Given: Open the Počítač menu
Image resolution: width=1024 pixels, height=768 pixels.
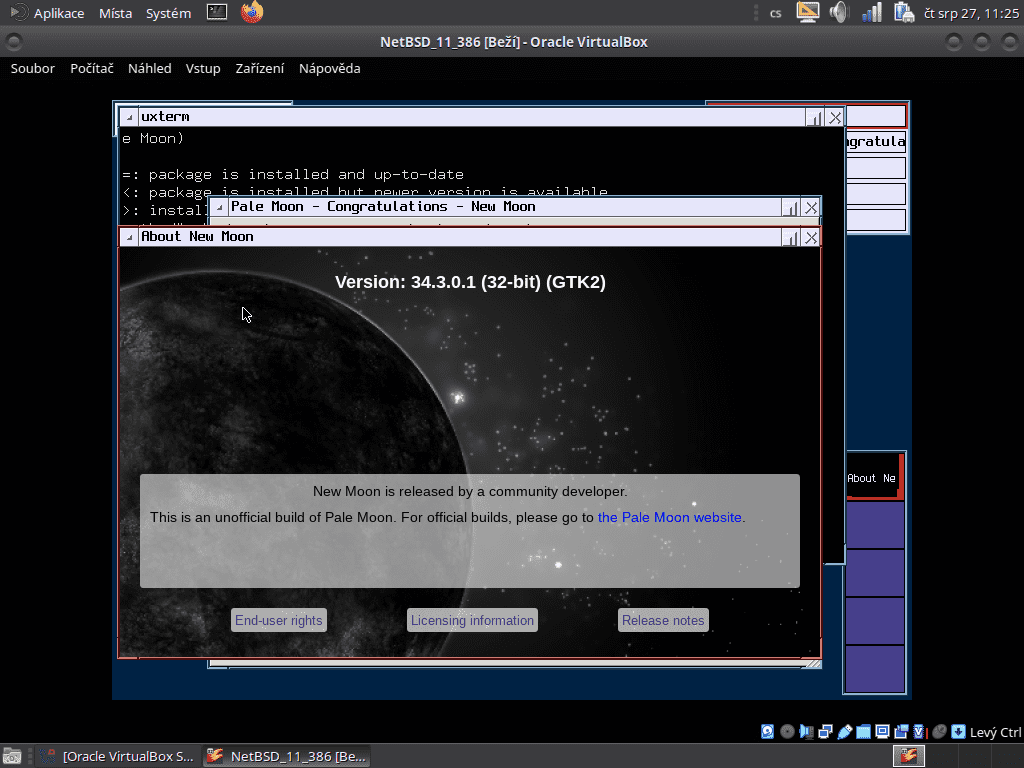Looking at the screenshot, I should point(92,68).
